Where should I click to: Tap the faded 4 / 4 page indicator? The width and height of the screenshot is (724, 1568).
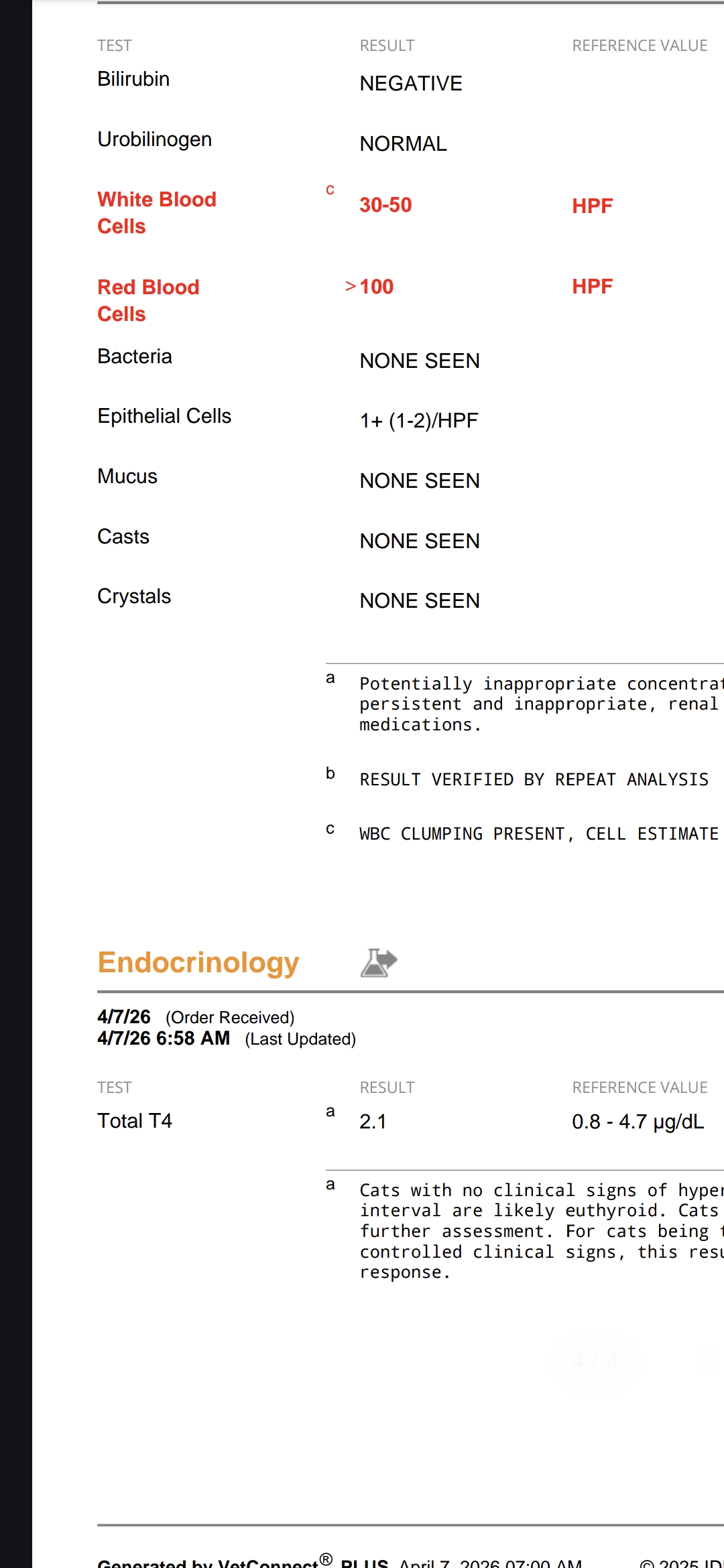click(x=595, y=1361)
